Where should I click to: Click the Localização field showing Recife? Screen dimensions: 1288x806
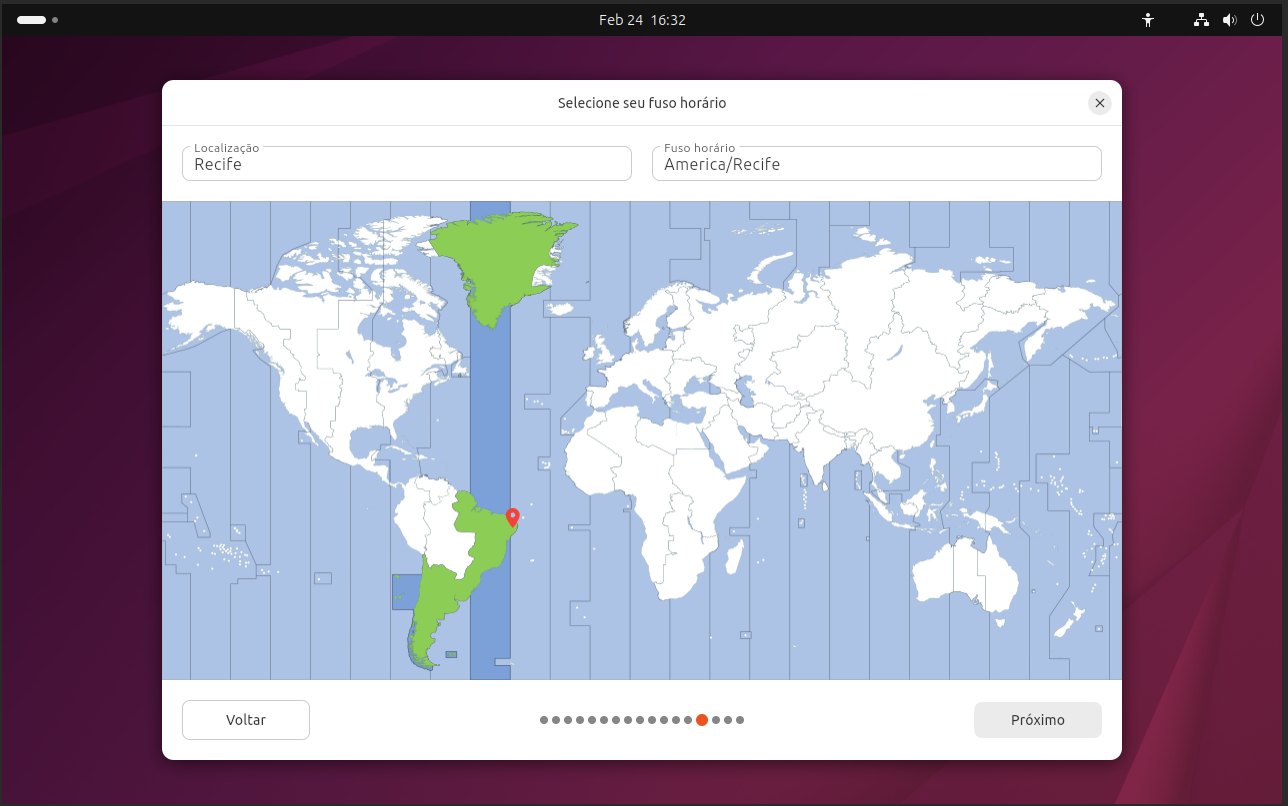pyautogui.click(x=406, y=164)
